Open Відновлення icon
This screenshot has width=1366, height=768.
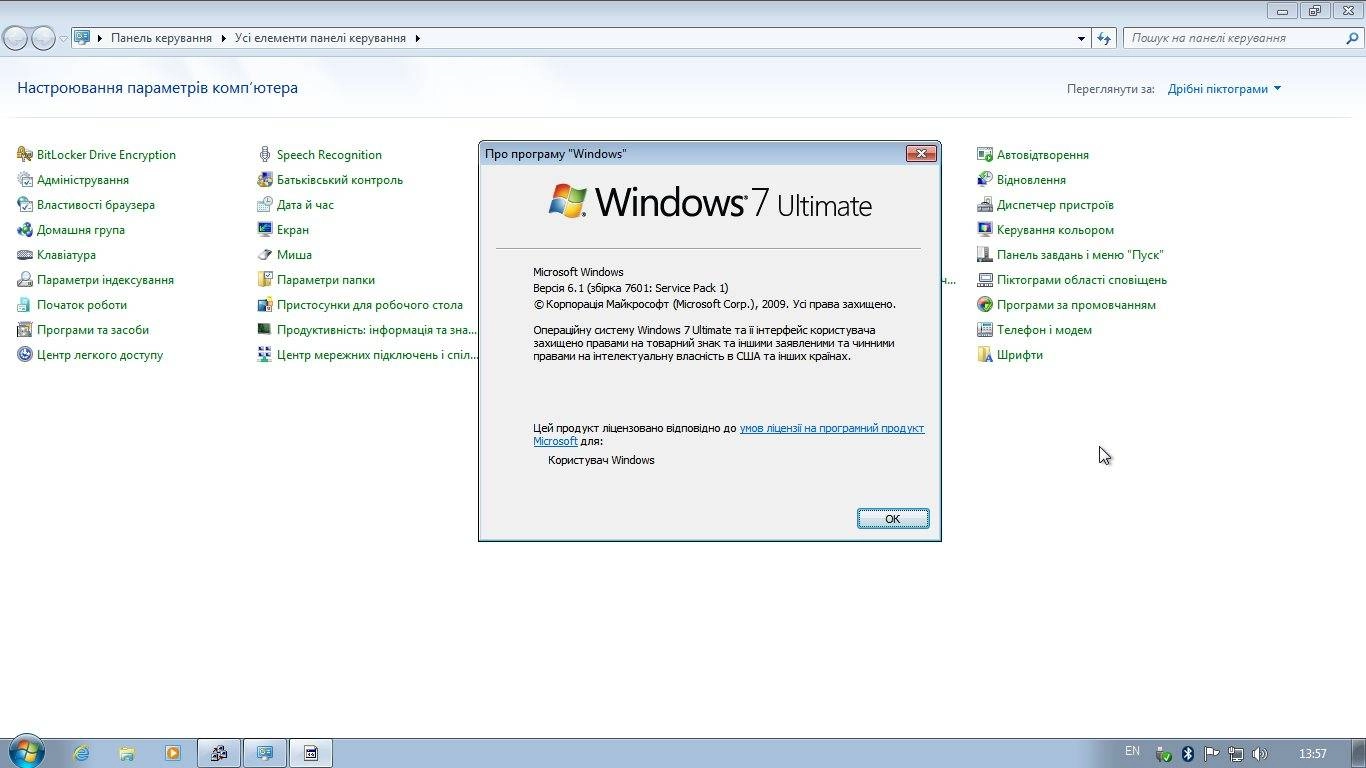coord(985,180)
